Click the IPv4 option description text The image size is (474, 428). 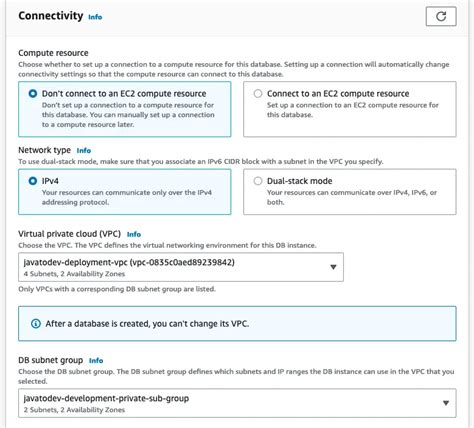click(x=127, y=197)
